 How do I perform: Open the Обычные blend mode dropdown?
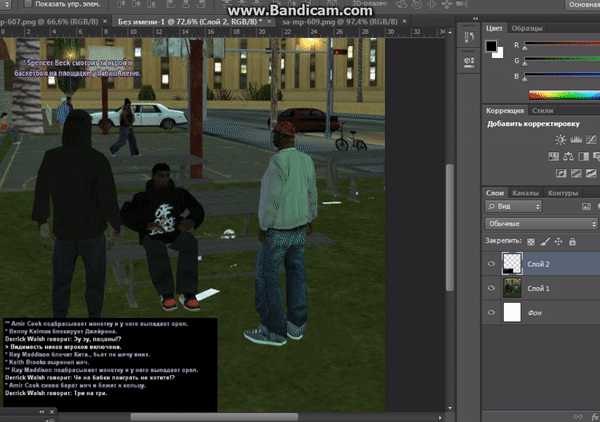[541, 224]
